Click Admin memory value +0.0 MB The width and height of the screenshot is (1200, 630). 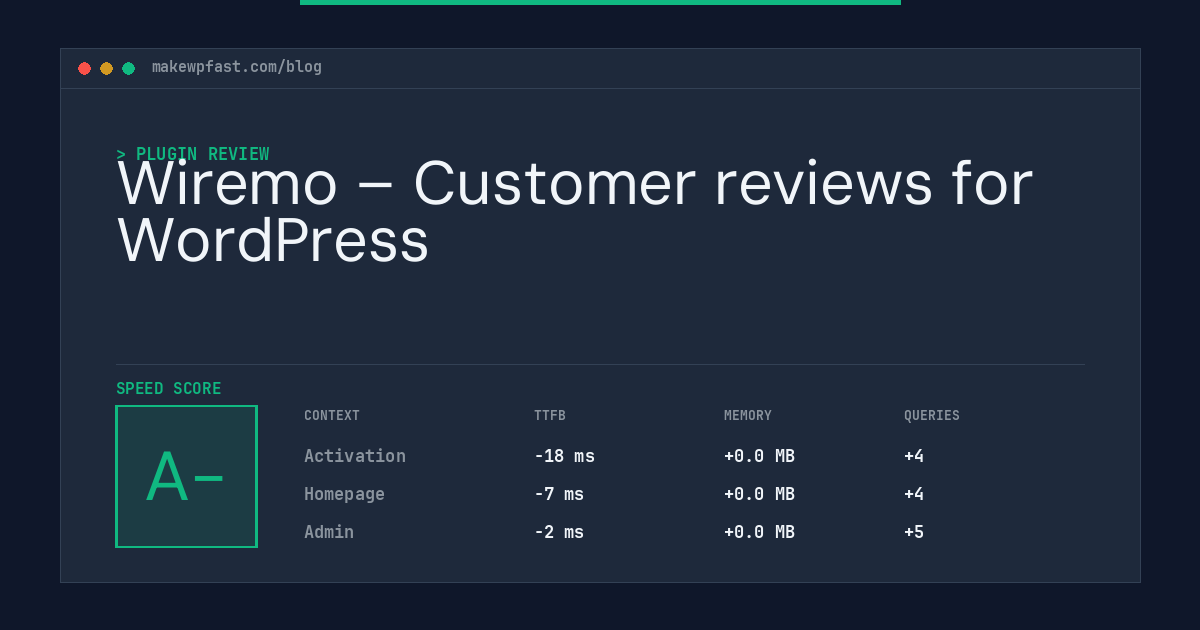[x=759, y=532]
